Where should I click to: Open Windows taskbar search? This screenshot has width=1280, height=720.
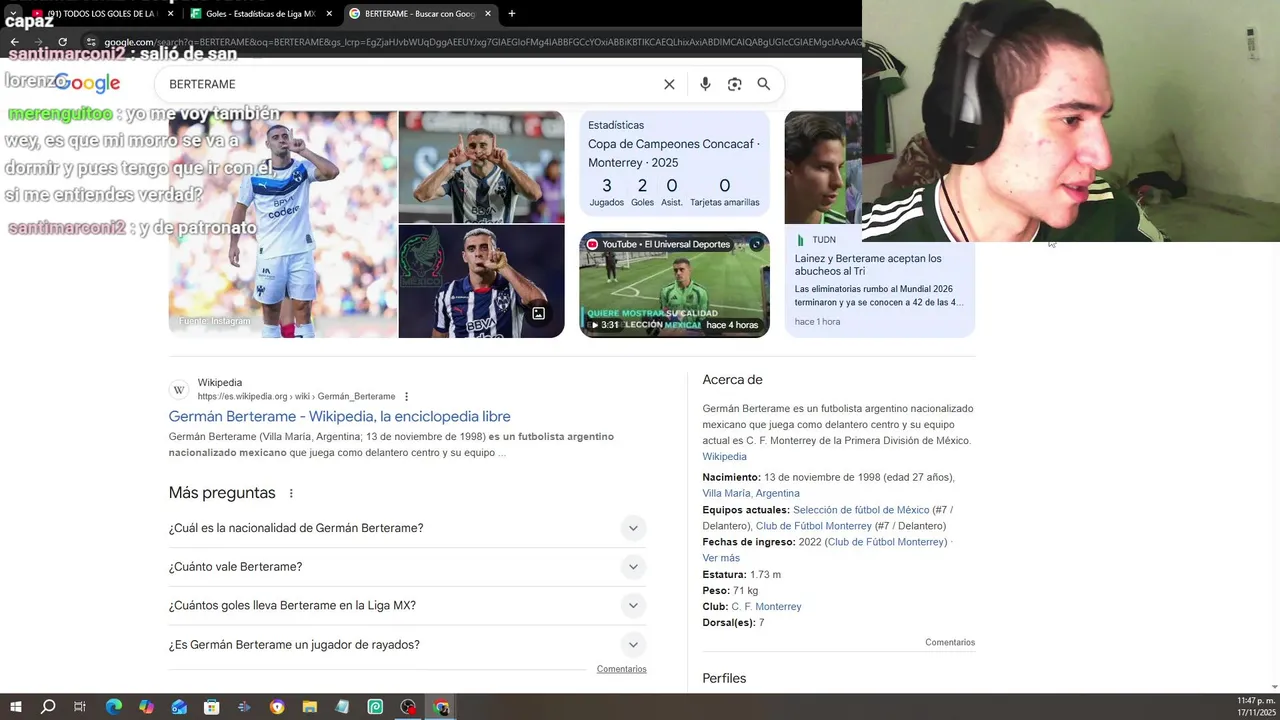tap(47, 707)
